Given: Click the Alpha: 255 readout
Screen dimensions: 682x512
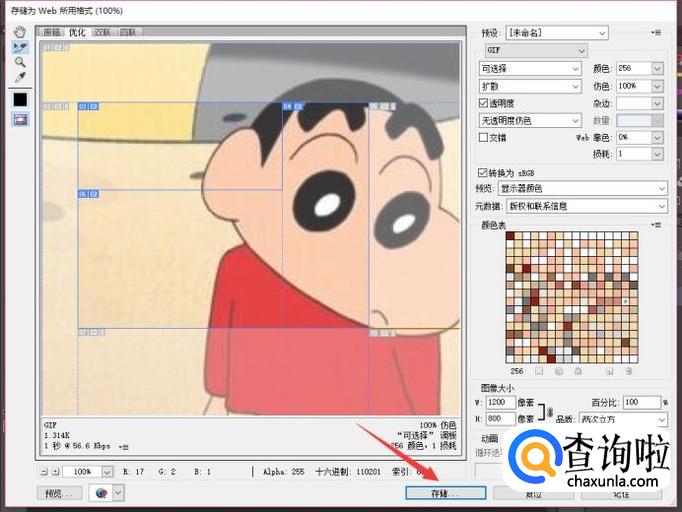Looking at the screenshot, I should pos(284,472).
